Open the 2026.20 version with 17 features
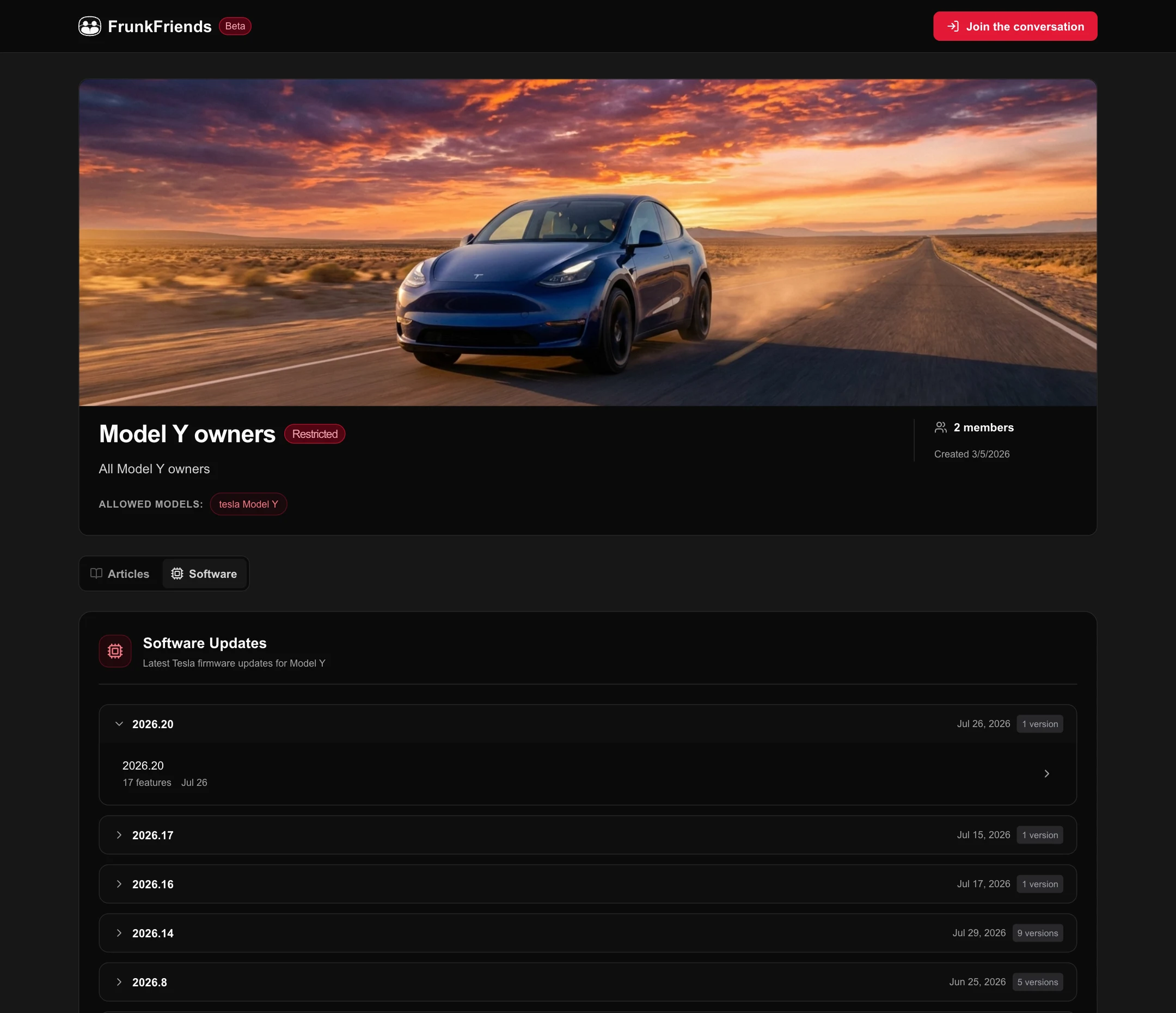Viewport: 1176px width, 1013px height. click(587, 773)
